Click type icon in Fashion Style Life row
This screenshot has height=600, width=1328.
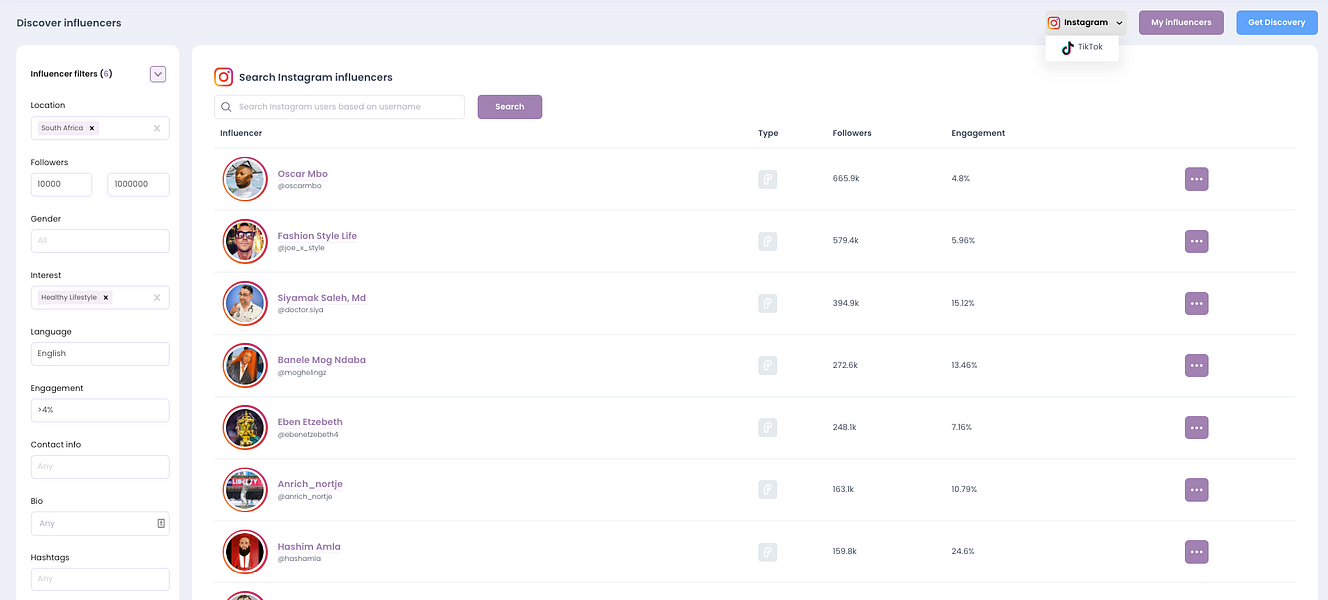767,241
